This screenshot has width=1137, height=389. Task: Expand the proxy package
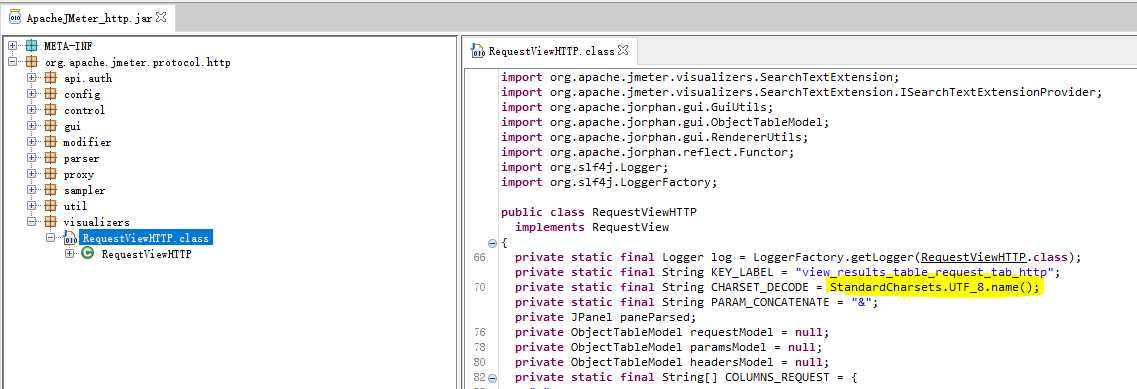(x=31, y=173)
